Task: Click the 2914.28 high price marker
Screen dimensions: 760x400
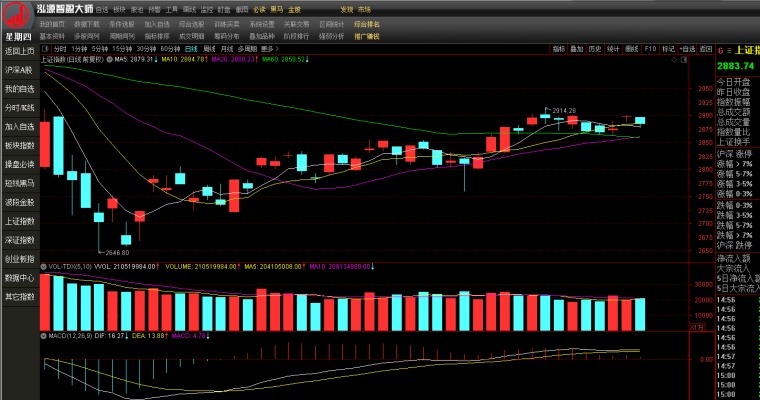Action: [x=564, y=111]
